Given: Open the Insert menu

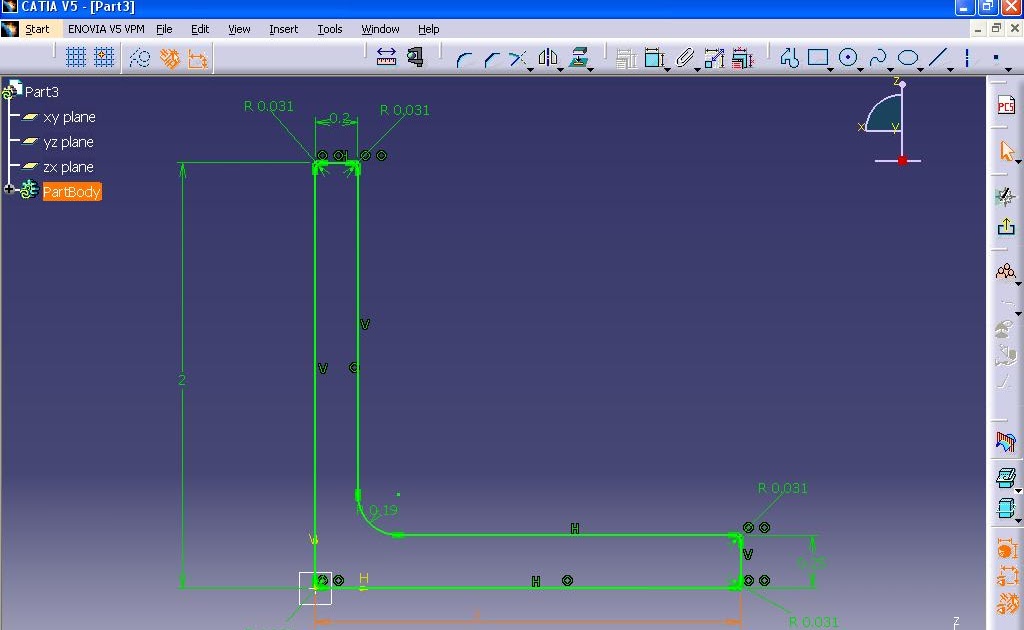Looking at the screenshot, I should pos(283,29).
